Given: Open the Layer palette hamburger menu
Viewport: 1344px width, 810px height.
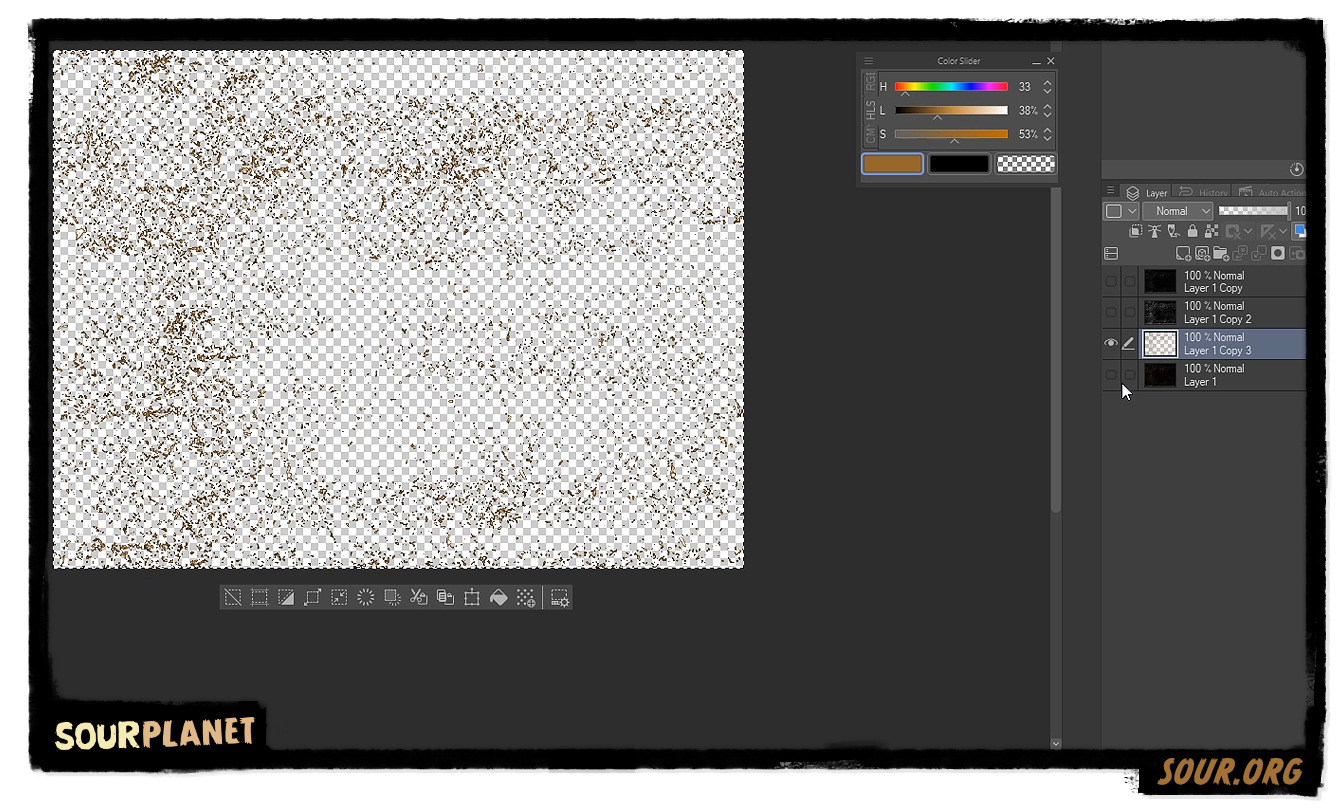Looking at the screenshot, I should click(1110, 190).
